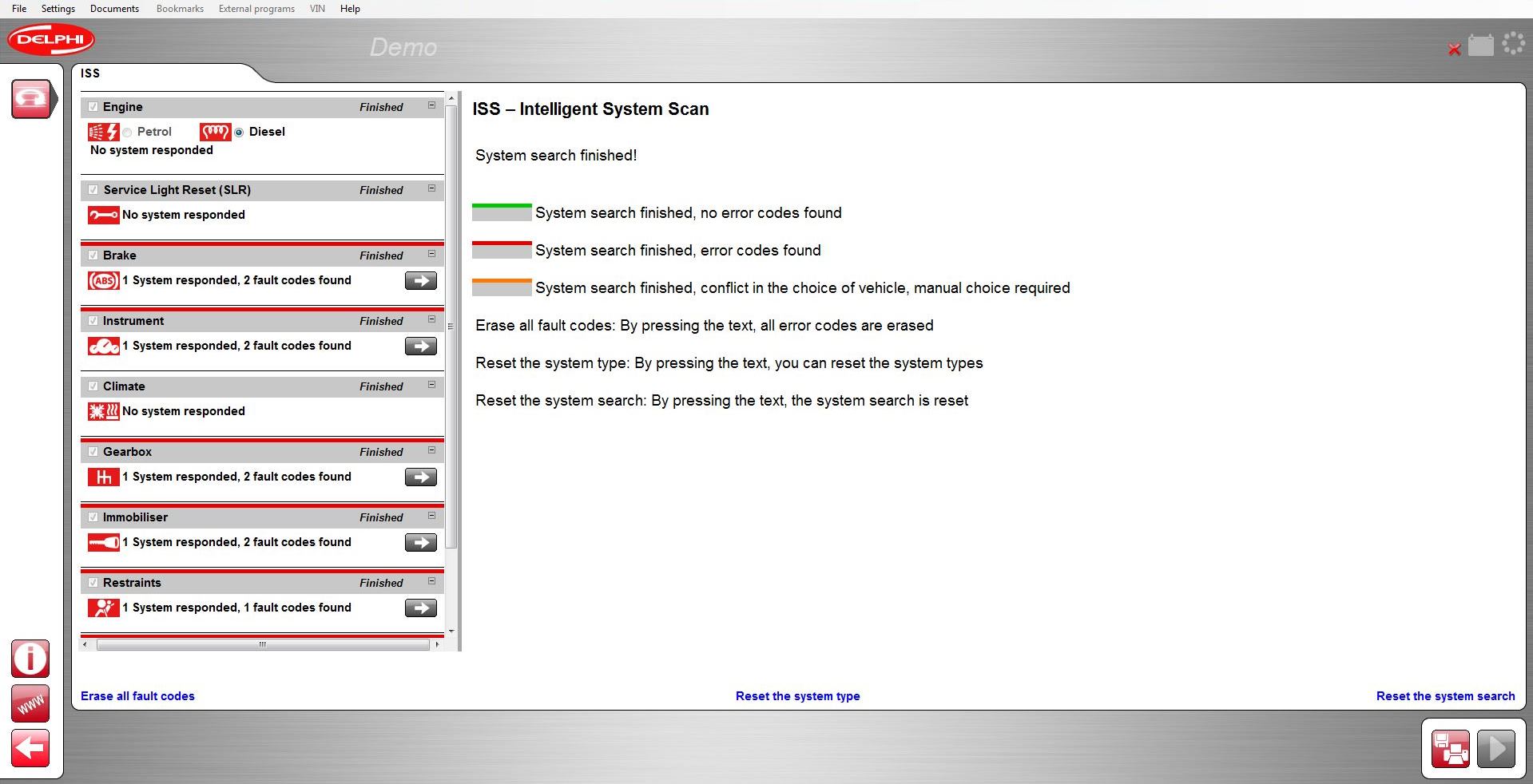The height and width of the screenshot is (784, 1533).
Task: Click the red back arrow icon
Action: coord(30,749)
